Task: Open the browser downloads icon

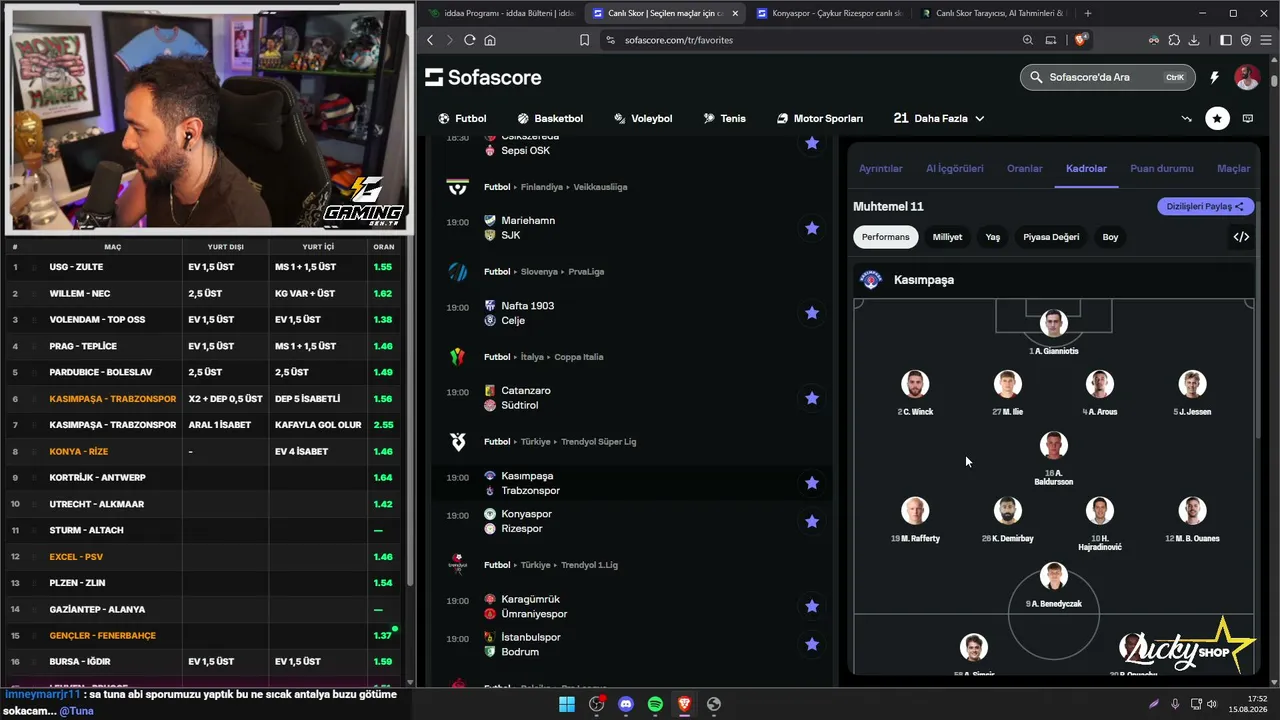Action: [1195, 40]
